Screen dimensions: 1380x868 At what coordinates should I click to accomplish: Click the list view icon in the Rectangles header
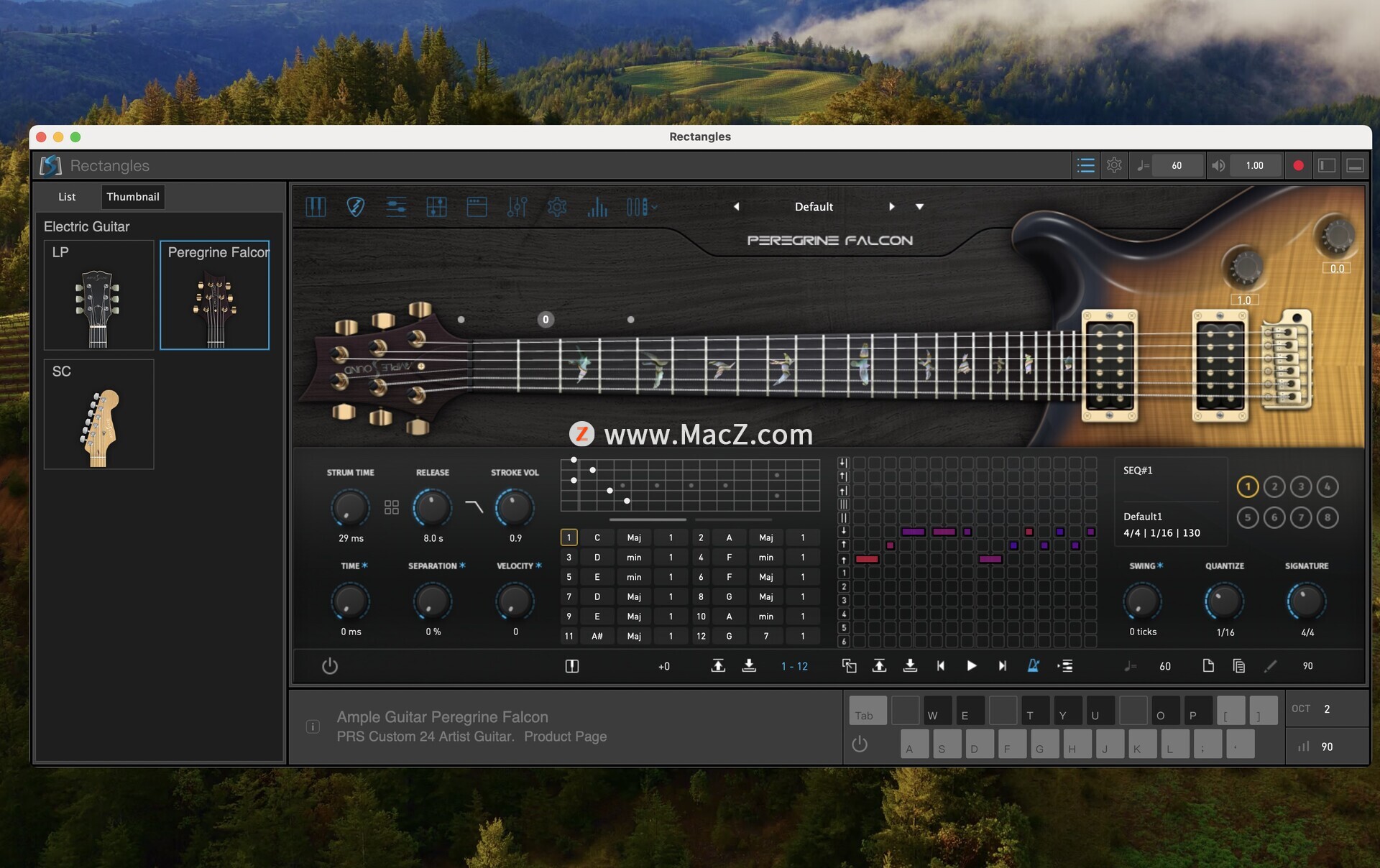[1086, 165]
